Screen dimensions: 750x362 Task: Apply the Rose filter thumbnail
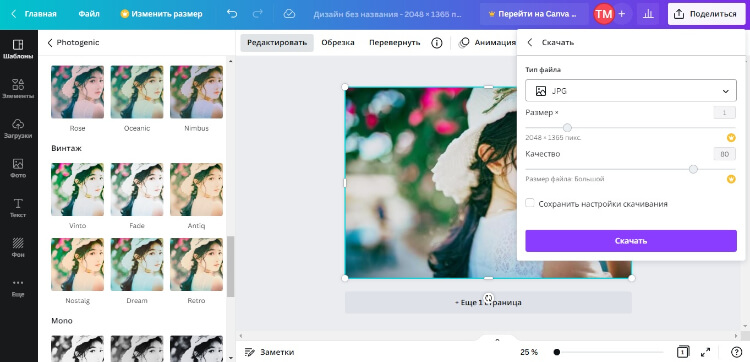click(77, 92)
